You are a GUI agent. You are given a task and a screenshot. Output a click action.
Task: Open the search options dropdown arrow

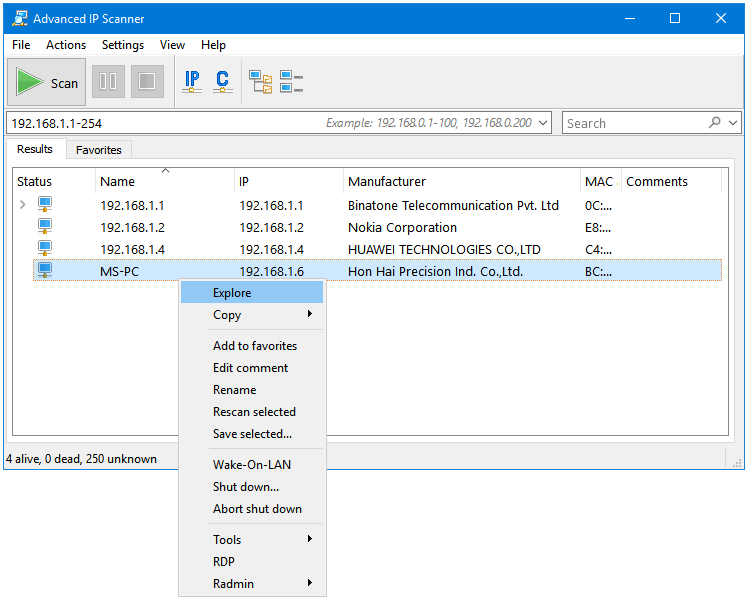733,123
